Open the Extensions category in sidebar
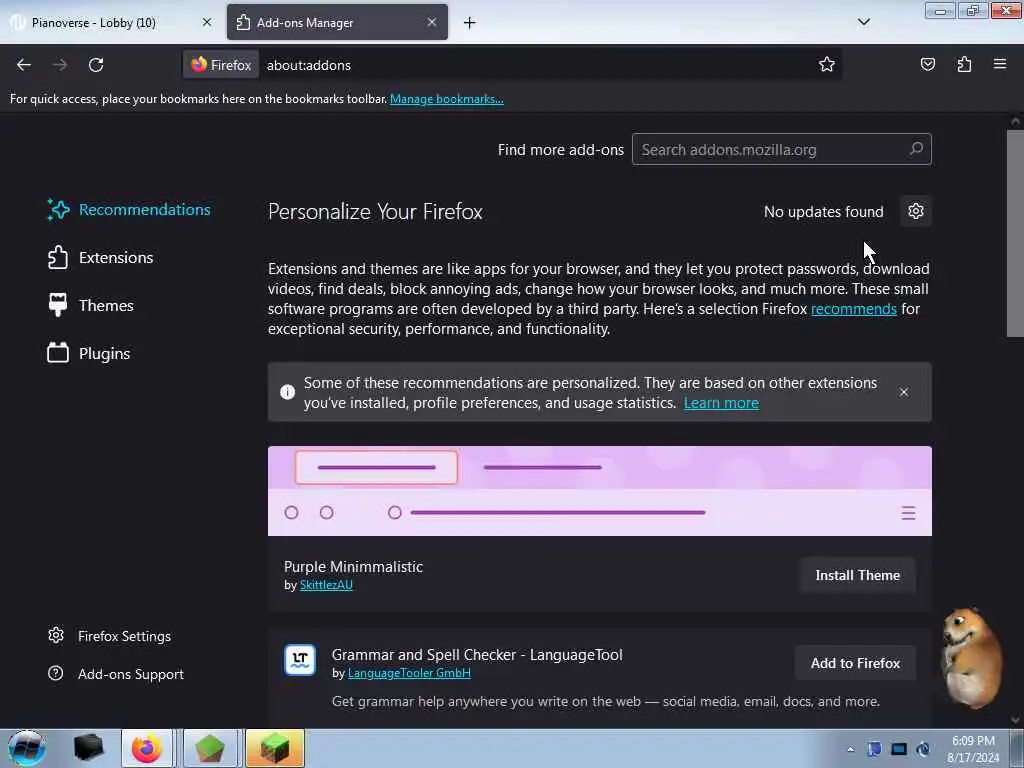The image size is (1024, 768). click(101, 257)
